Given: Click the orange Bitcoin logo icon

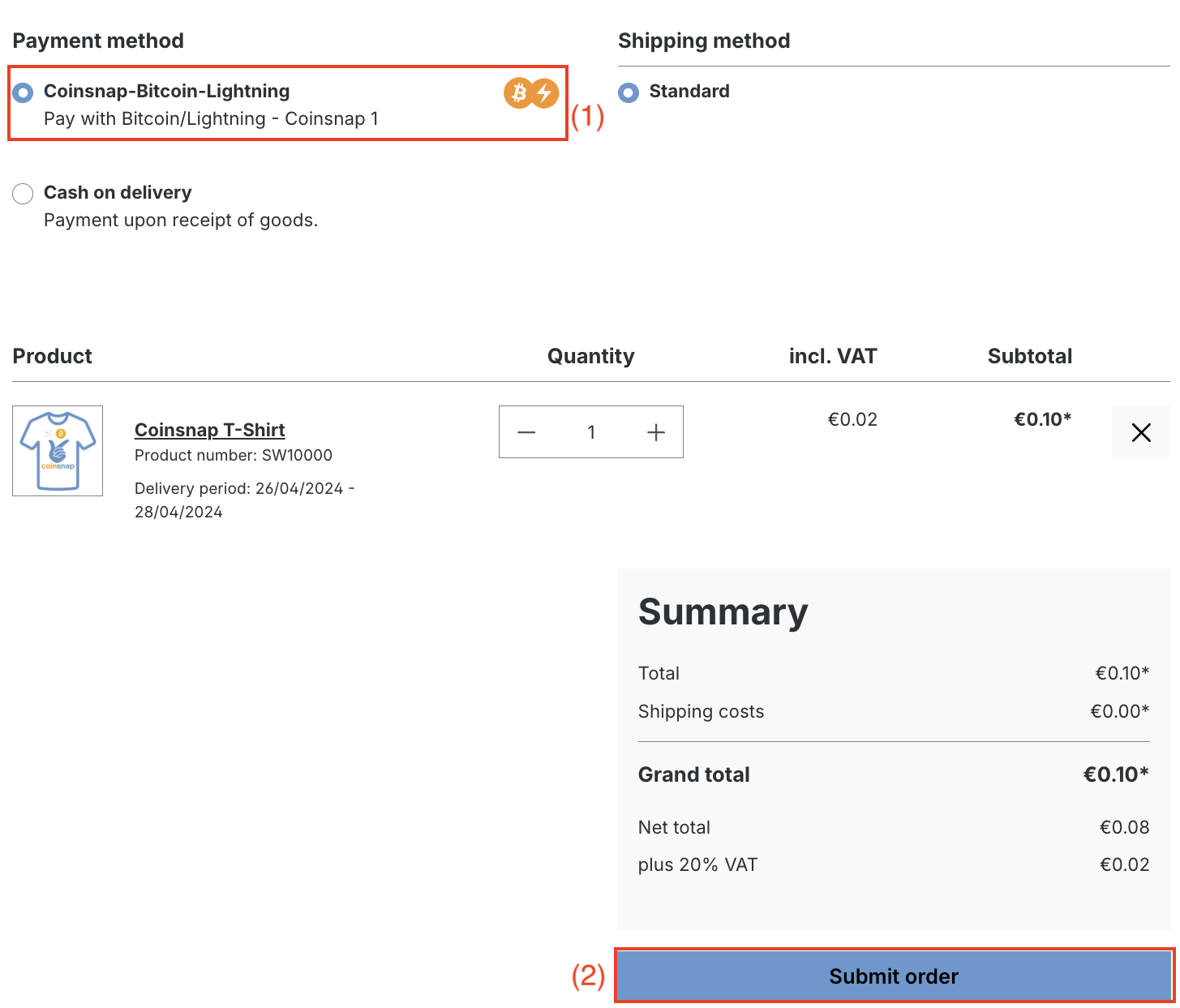Looking at the screenshot, I should pyautogui.click(x=518, y=93).
